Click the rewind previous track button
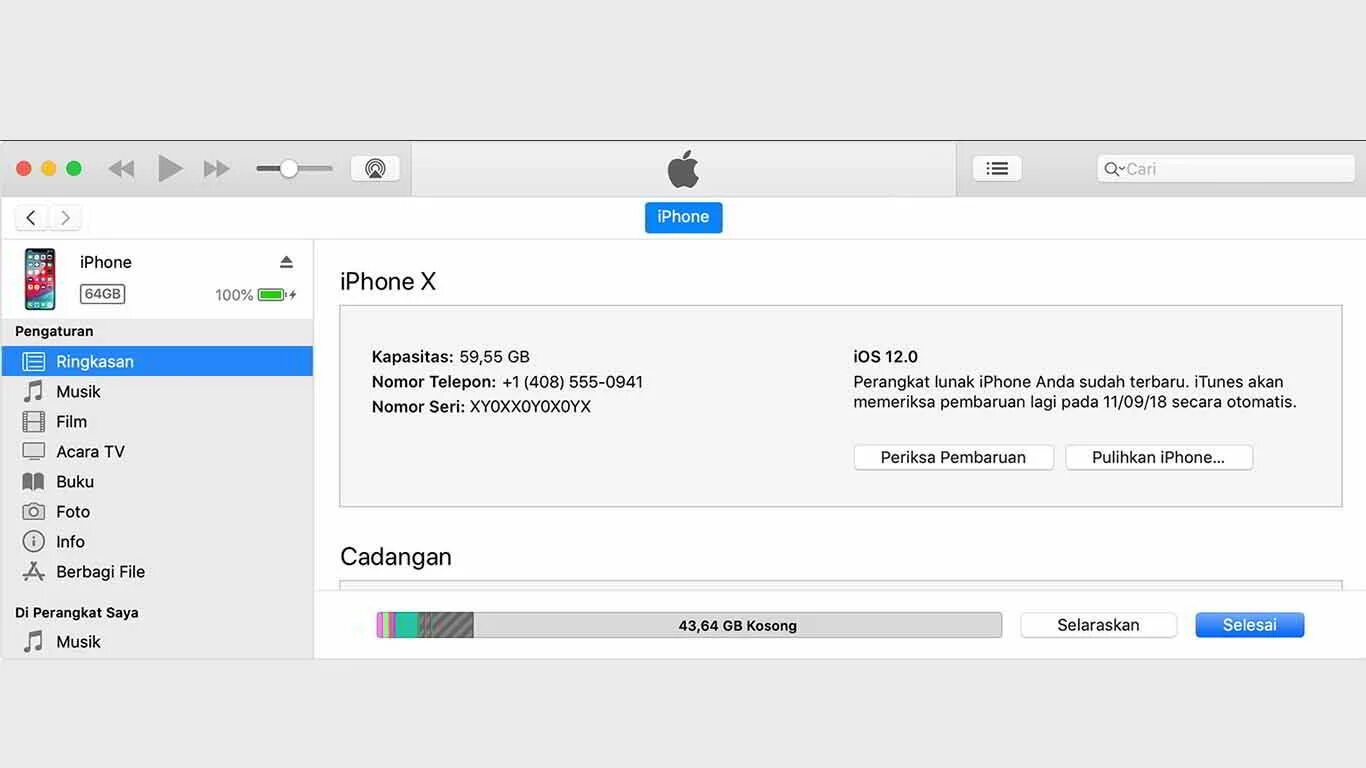 click(x=121, y=169)
